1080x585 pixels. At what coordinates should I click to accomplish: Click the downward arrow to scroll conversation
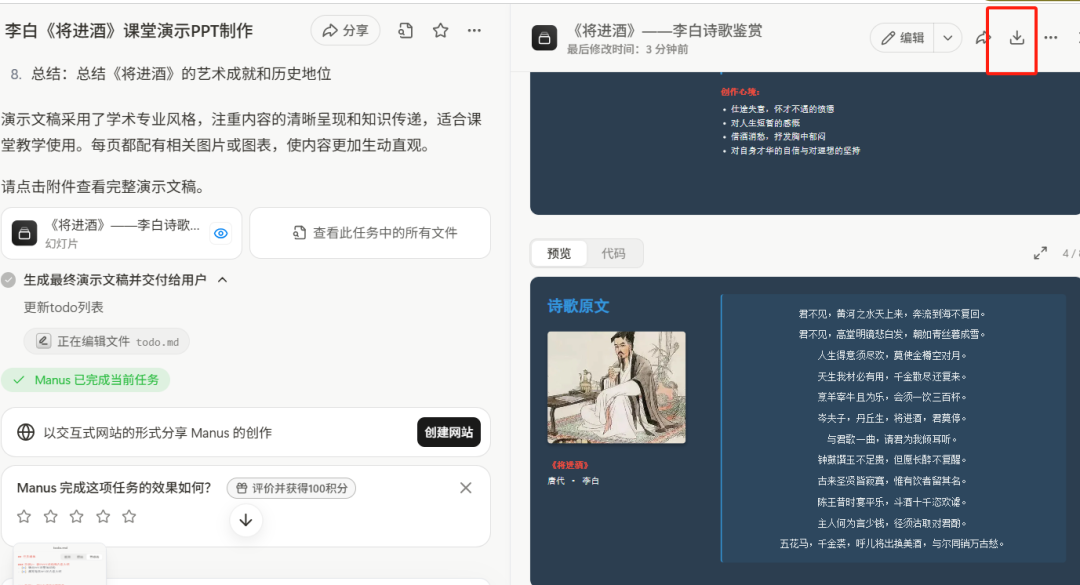point(245,520)
